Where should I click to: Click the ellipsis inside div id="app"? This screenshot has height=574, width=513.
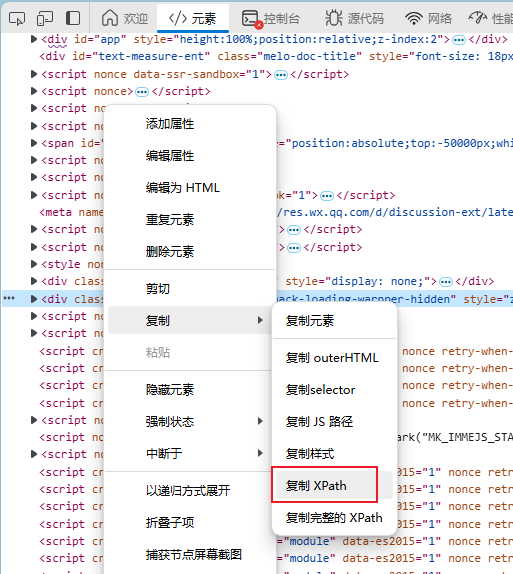pyautogui.click(x=459, y=40)
